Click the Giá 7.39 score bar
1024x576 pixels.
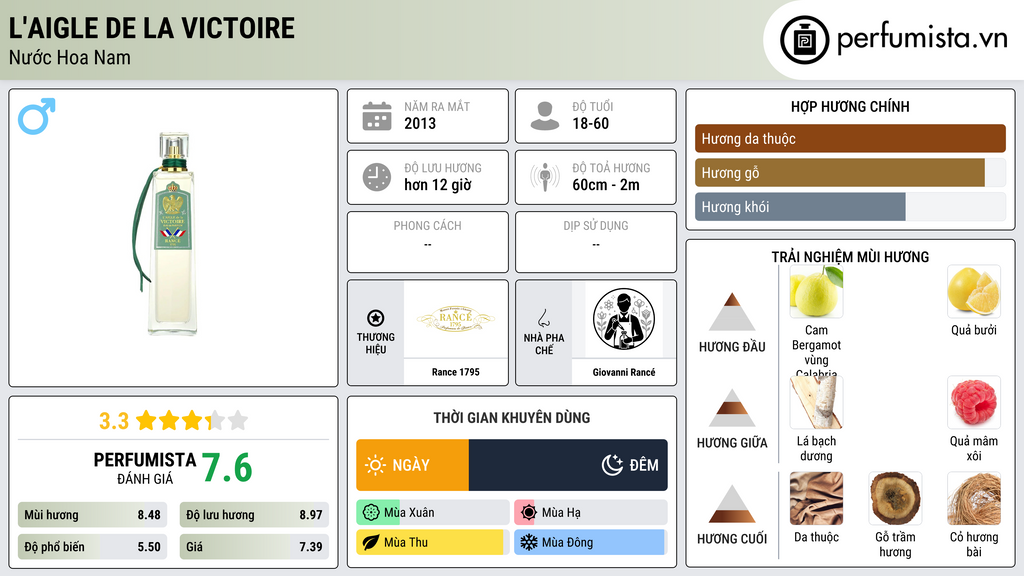pos(254,547)
